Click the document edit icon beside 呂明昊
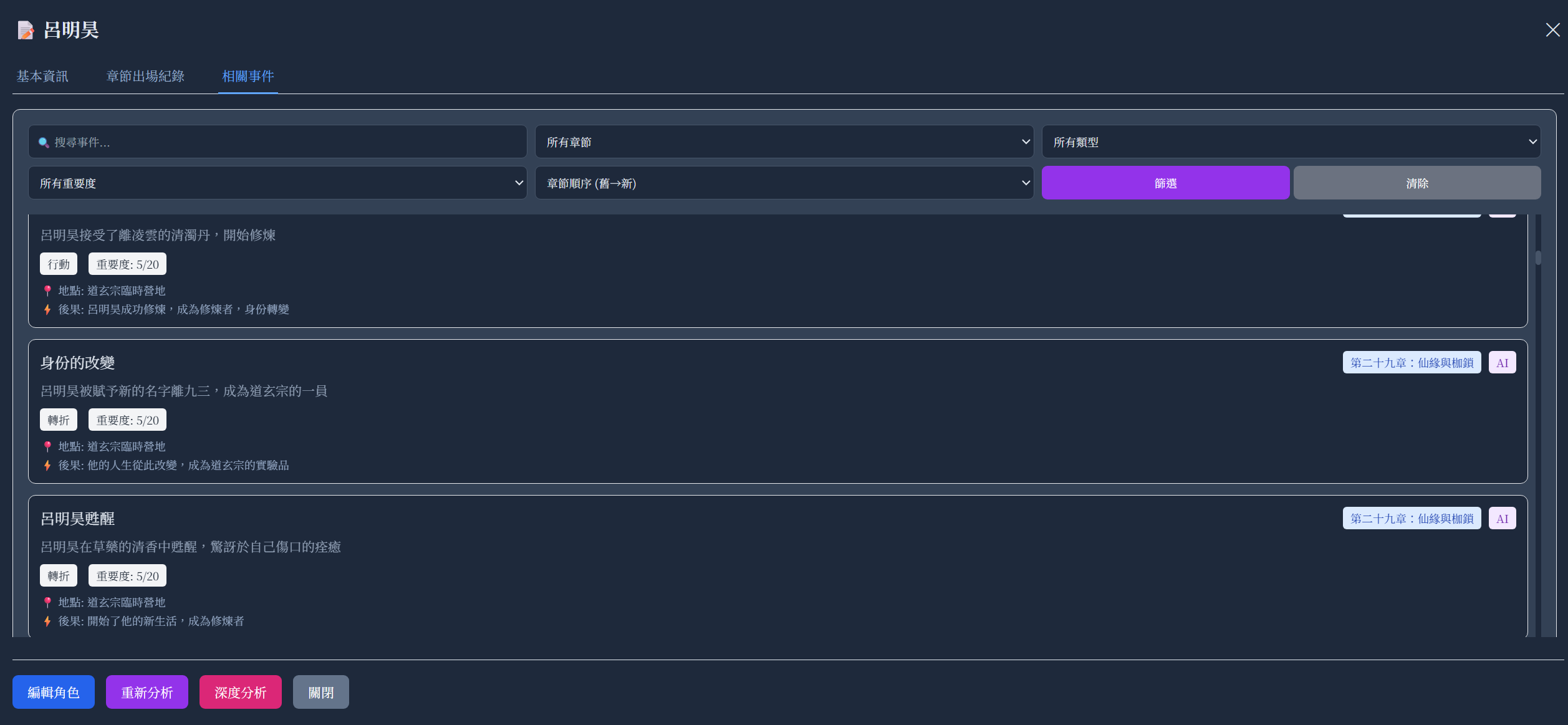Image resolution: width=1568 pixels, height=725 pixels. click(26, 30)
